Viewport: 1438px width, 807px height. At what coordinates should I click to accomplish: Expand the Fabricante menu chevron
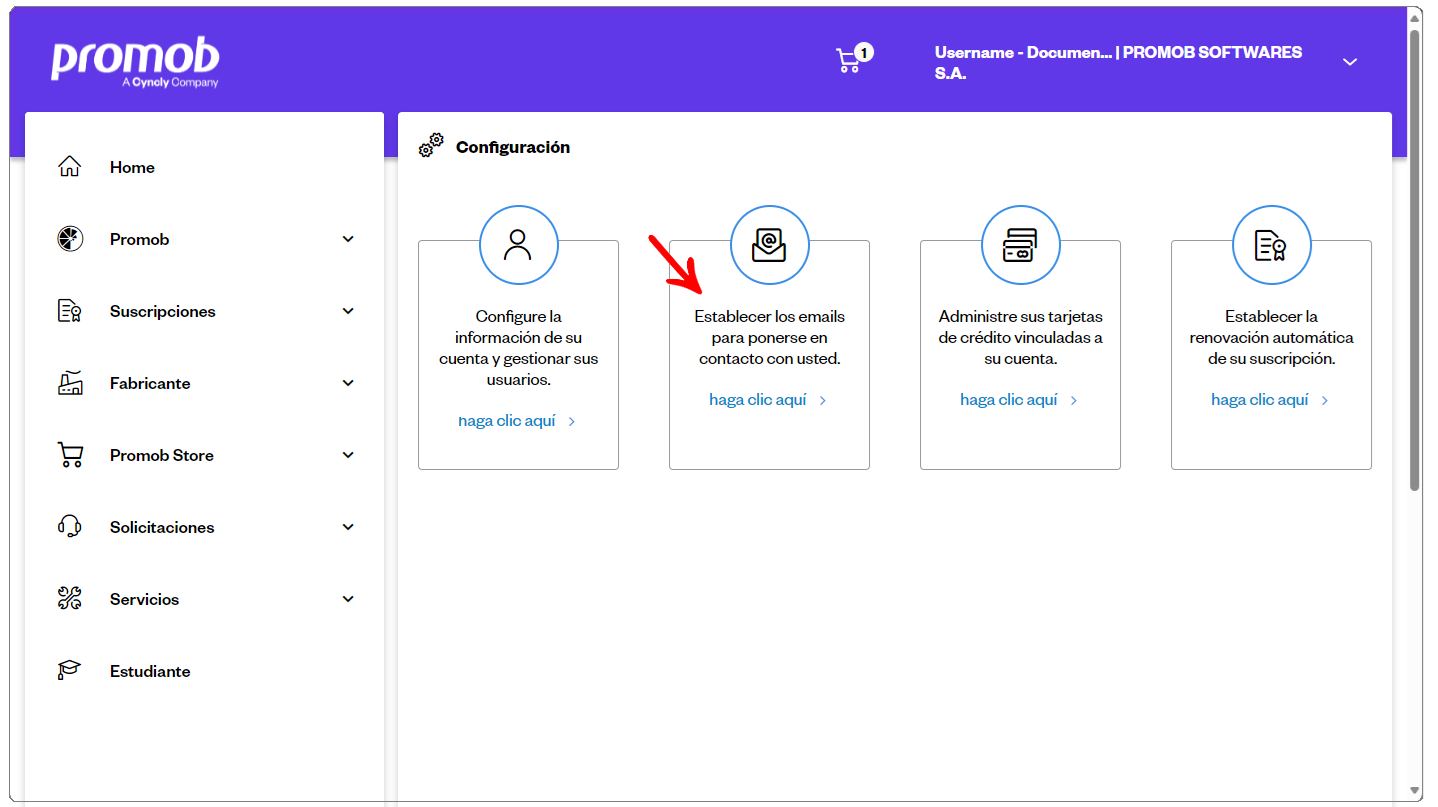(348, 383)
